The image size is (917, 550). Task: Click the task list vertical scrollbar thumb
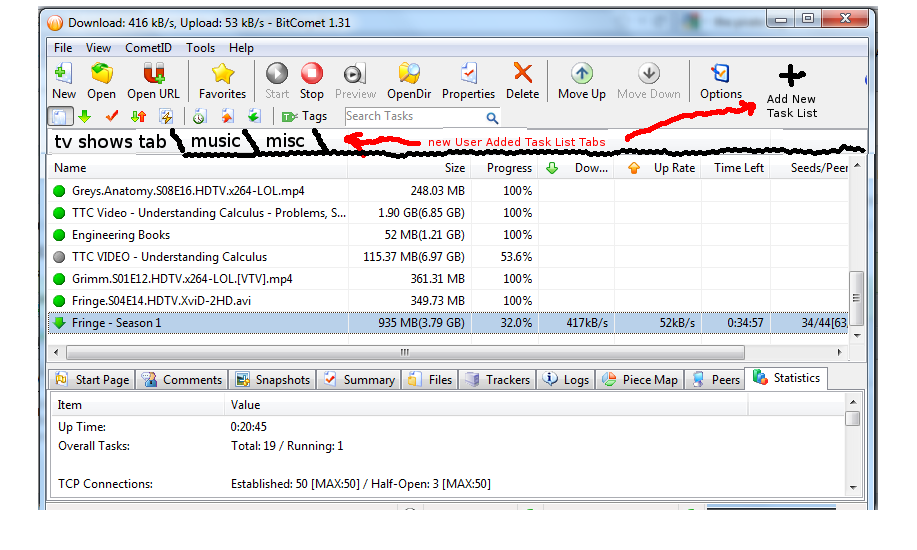tap(856, 298)
